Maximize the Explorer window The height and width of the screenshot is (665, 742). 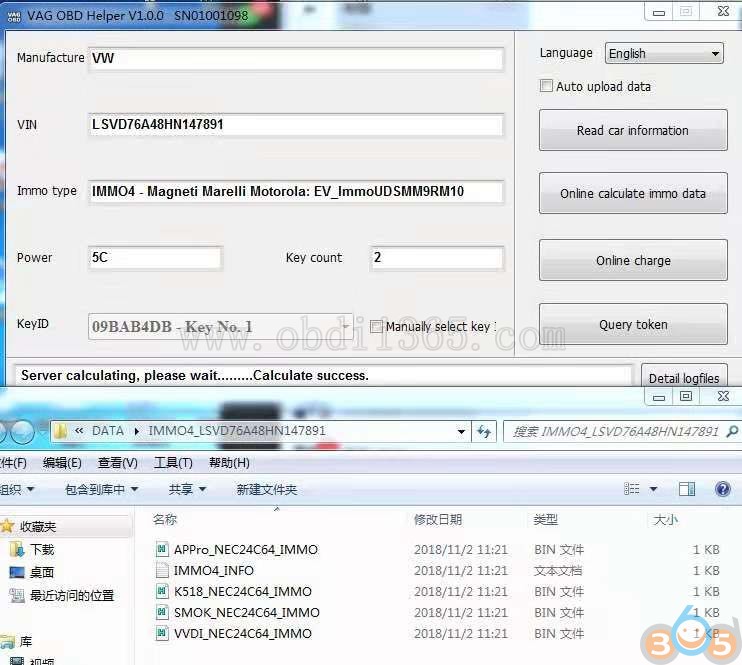tap(686, 397)
